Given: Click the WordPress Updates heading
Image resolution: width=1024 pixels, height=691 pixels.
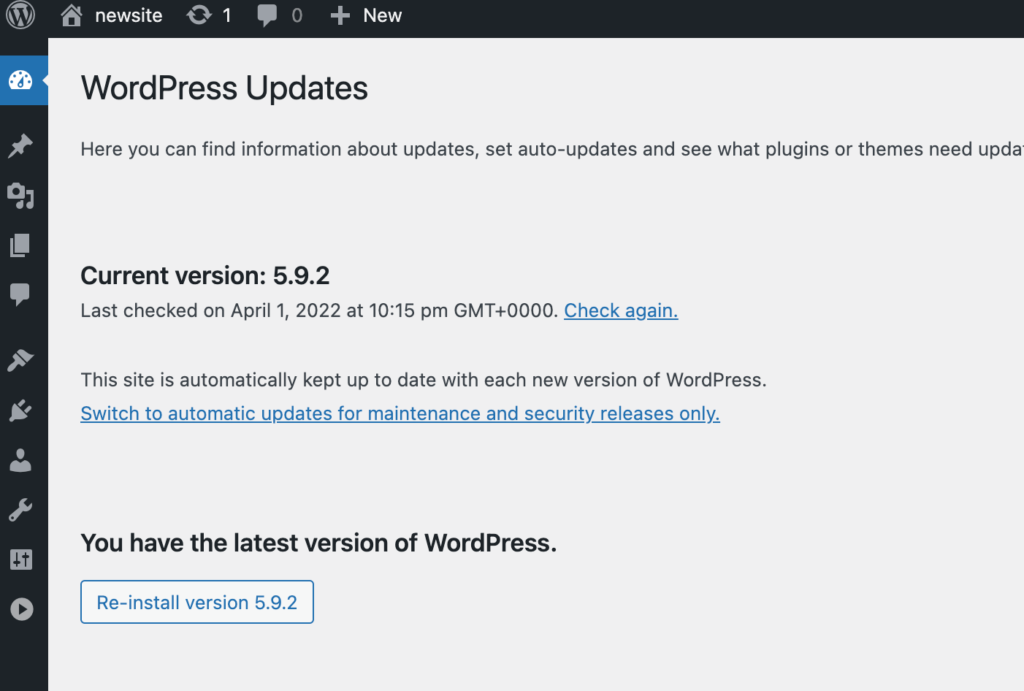Looking at the screenshot, I should point(224,88).
